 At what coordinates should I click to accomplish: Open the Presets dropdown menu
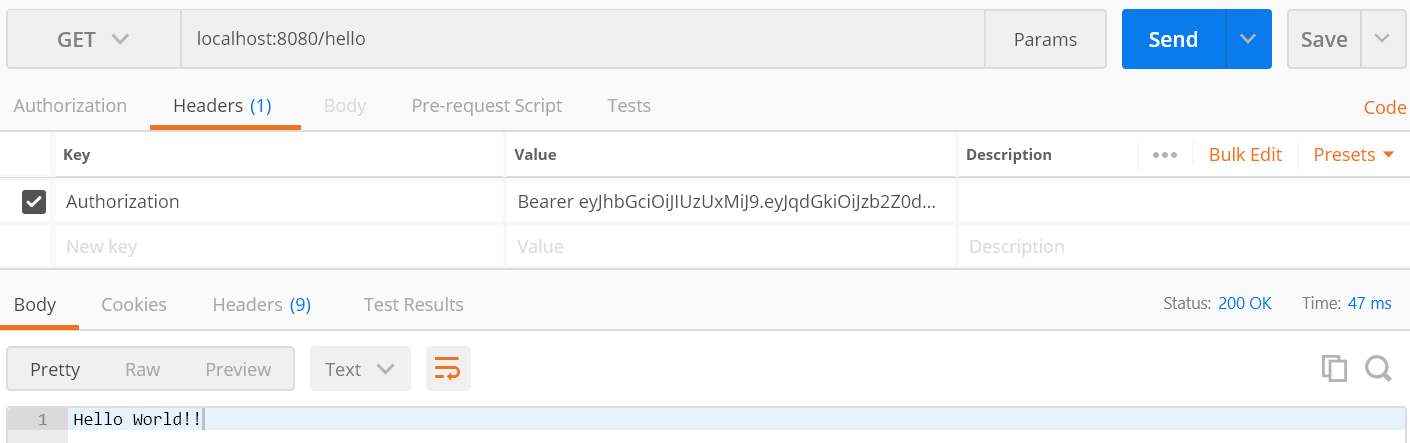coord(1353,155)
